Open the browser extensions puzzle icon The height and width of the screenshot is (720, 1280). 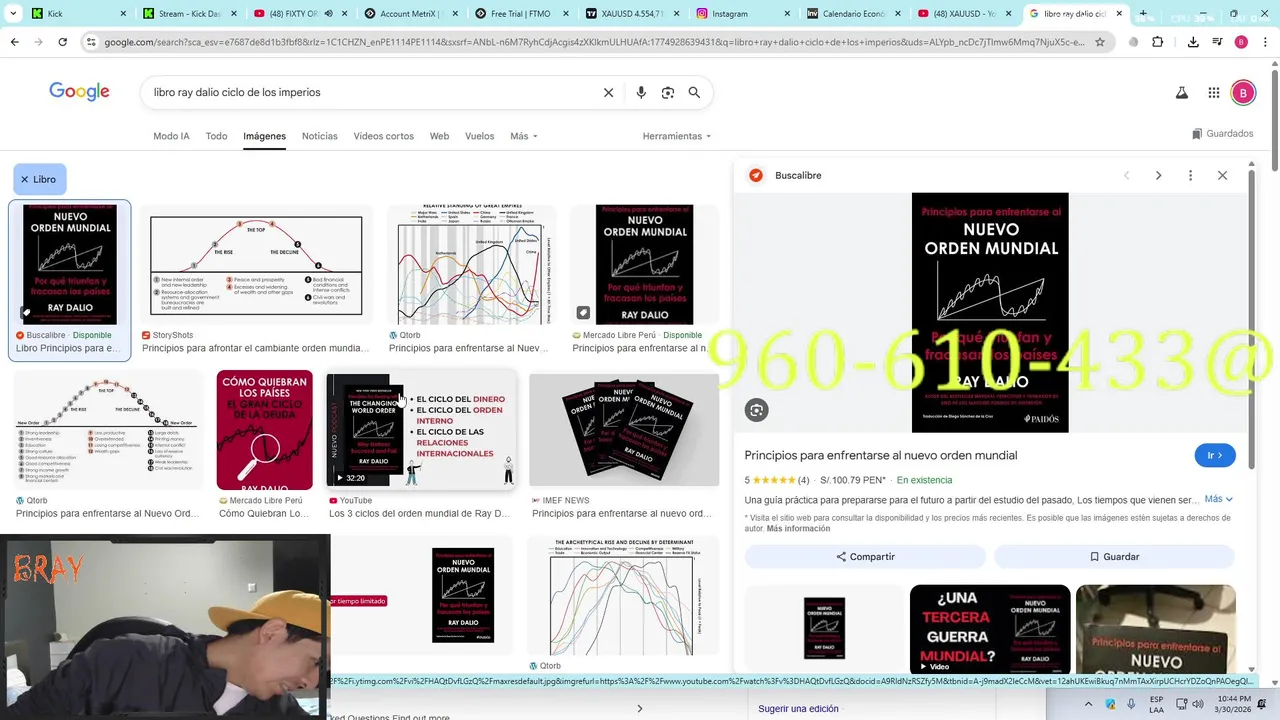coord(1158,42)
